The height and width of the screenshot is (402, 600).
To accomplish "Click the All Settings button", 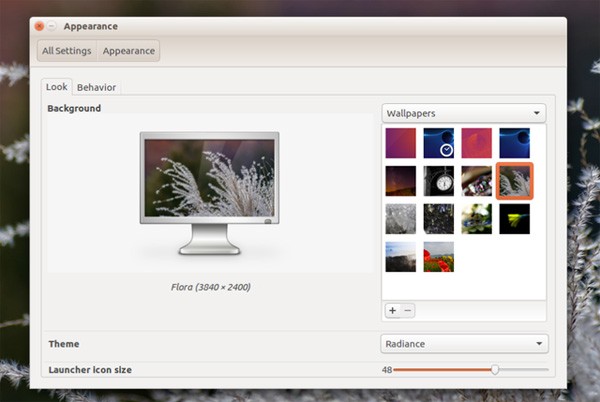I will pos(67,51).
